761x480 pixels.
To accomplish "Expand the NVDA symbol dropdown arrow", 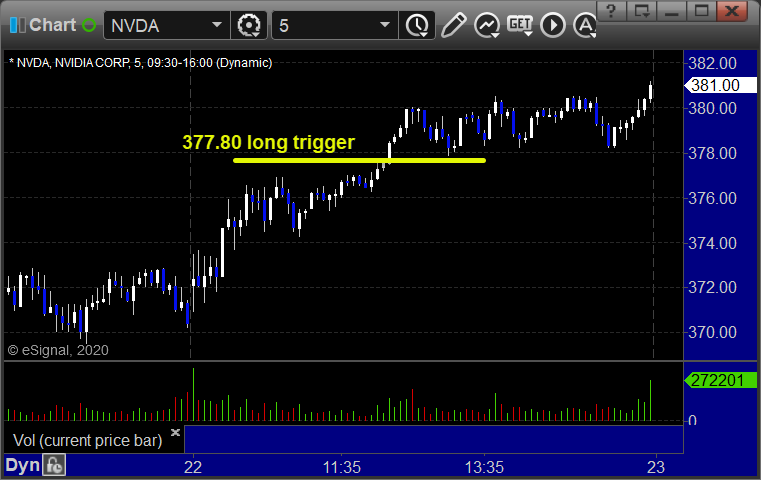I will (217, 24).
